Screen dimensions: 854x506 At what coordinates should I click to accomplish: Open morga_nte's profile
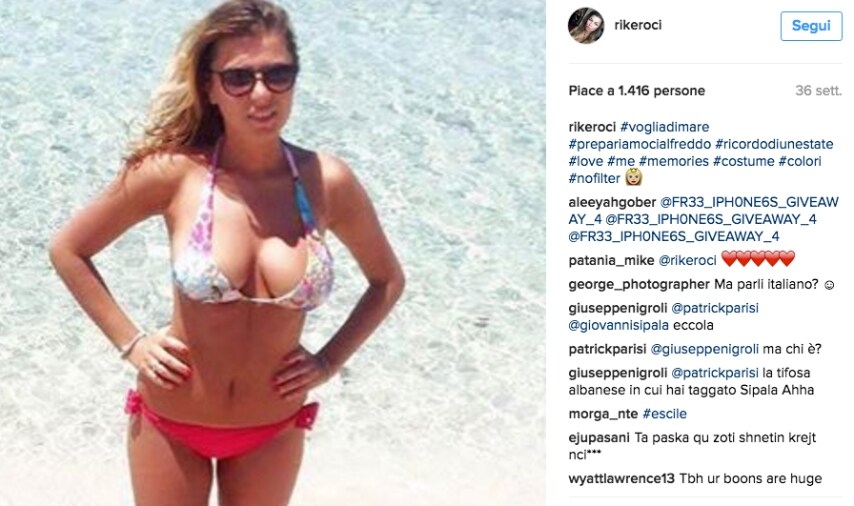click(x=603, y=414)
